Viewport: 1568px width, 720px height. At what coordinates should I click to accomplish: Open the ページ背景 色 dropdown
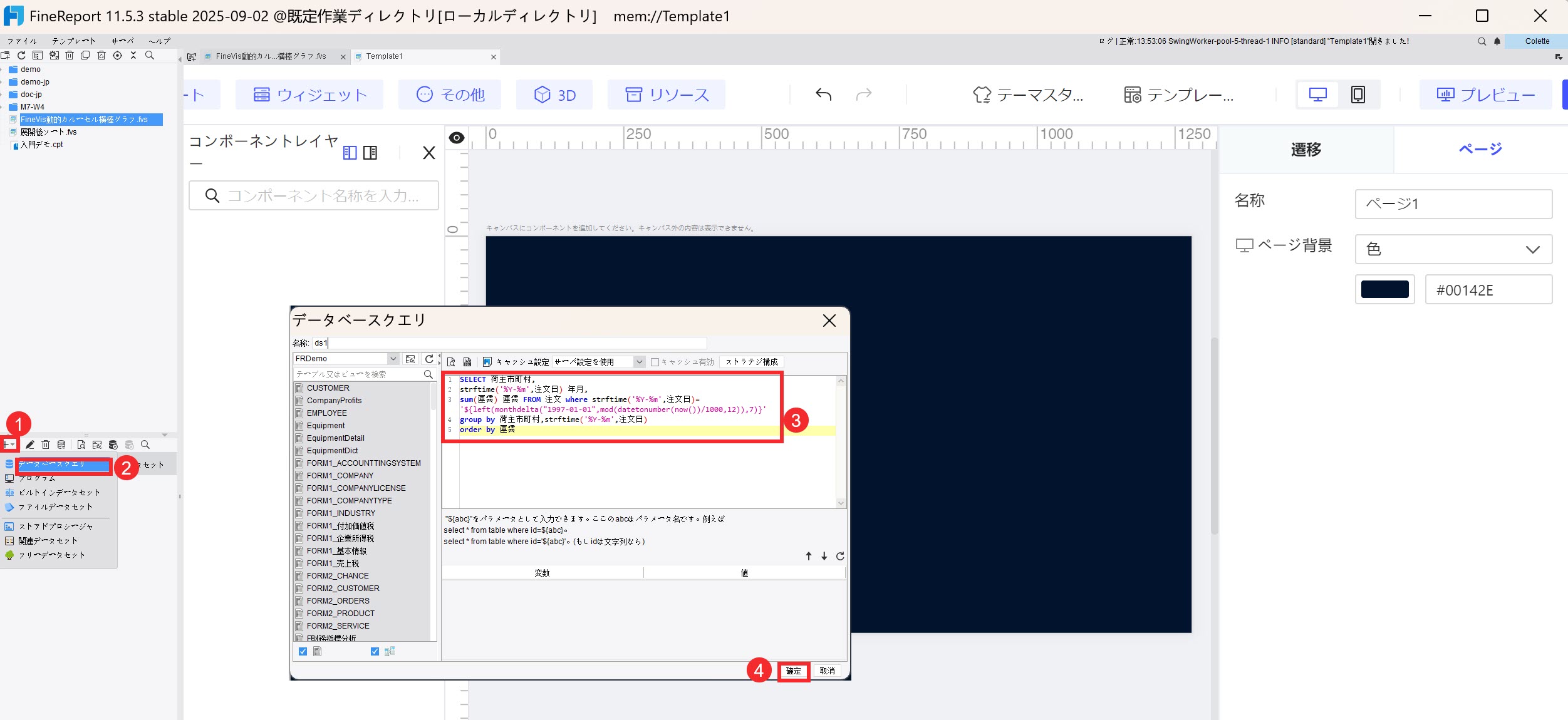click(1453, 249)
